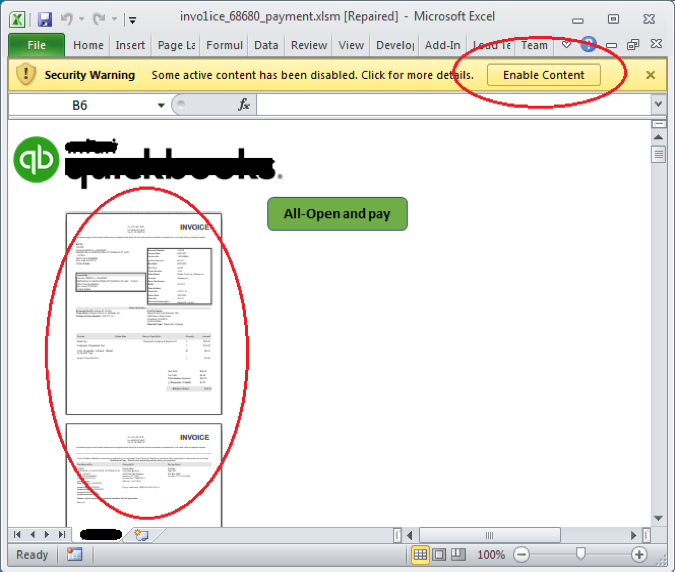Click the Enable Content button
This screenshot has height=572, width=675.
(543, 75)
